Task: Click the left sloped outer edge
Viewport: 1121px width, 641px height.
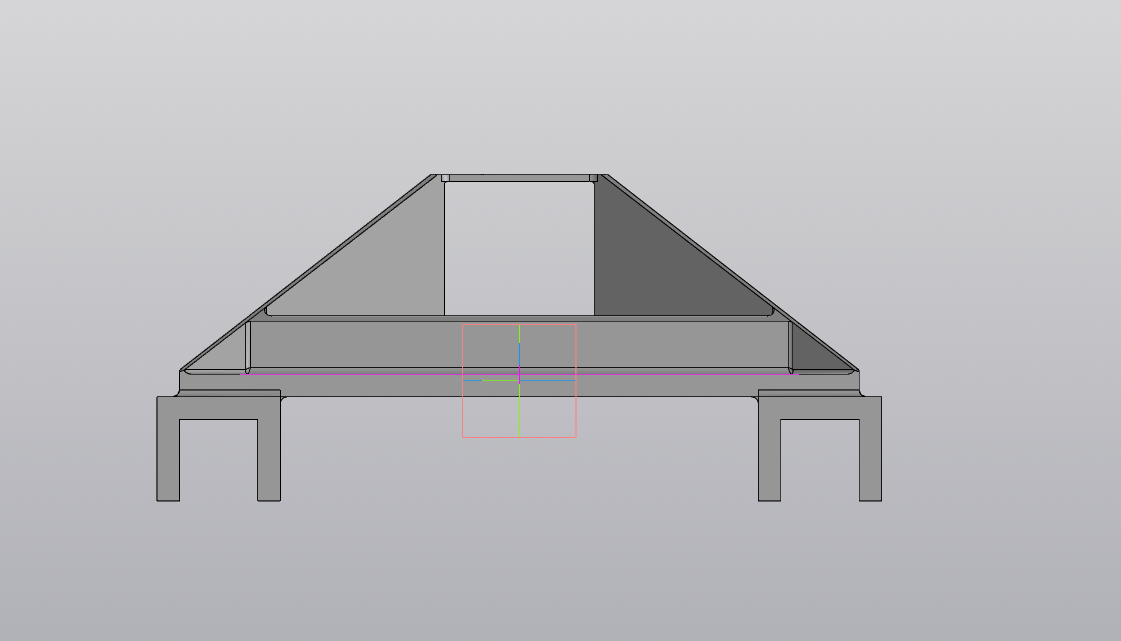Action: (x=310, y=270)
